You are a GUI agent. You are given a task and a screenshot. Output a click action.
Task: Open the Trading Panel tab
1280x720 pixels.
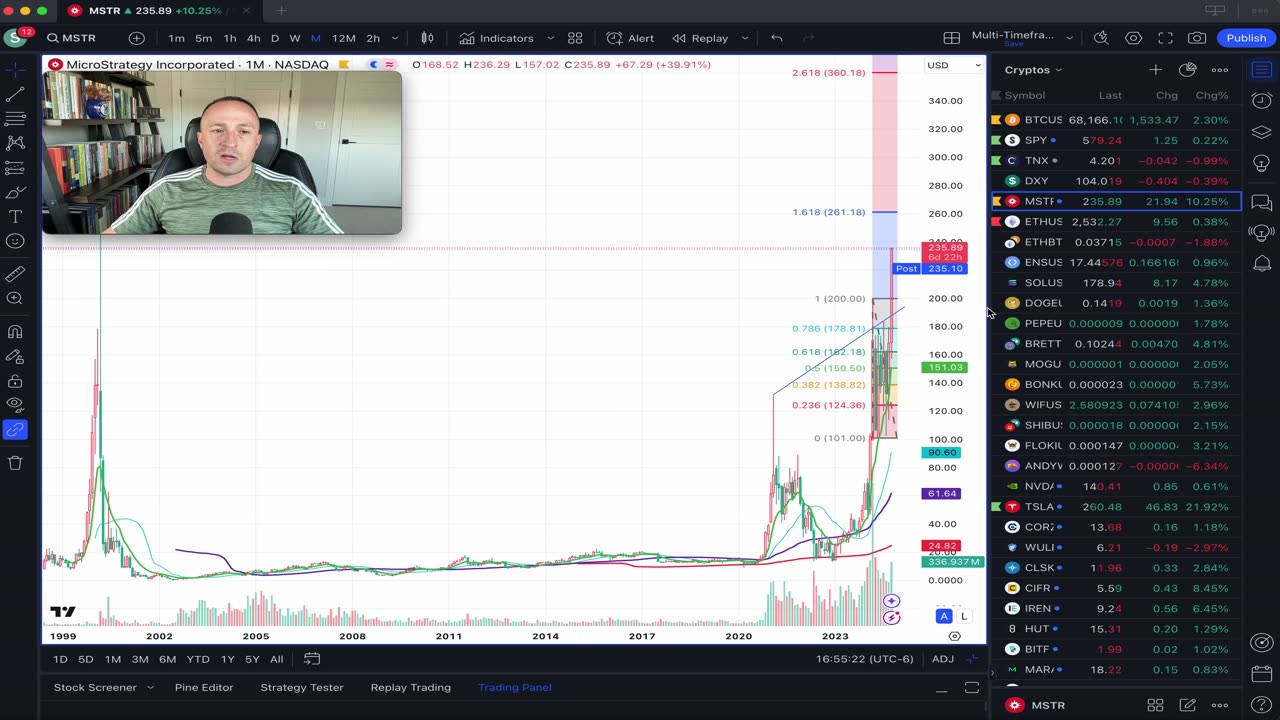pos(515,687)
